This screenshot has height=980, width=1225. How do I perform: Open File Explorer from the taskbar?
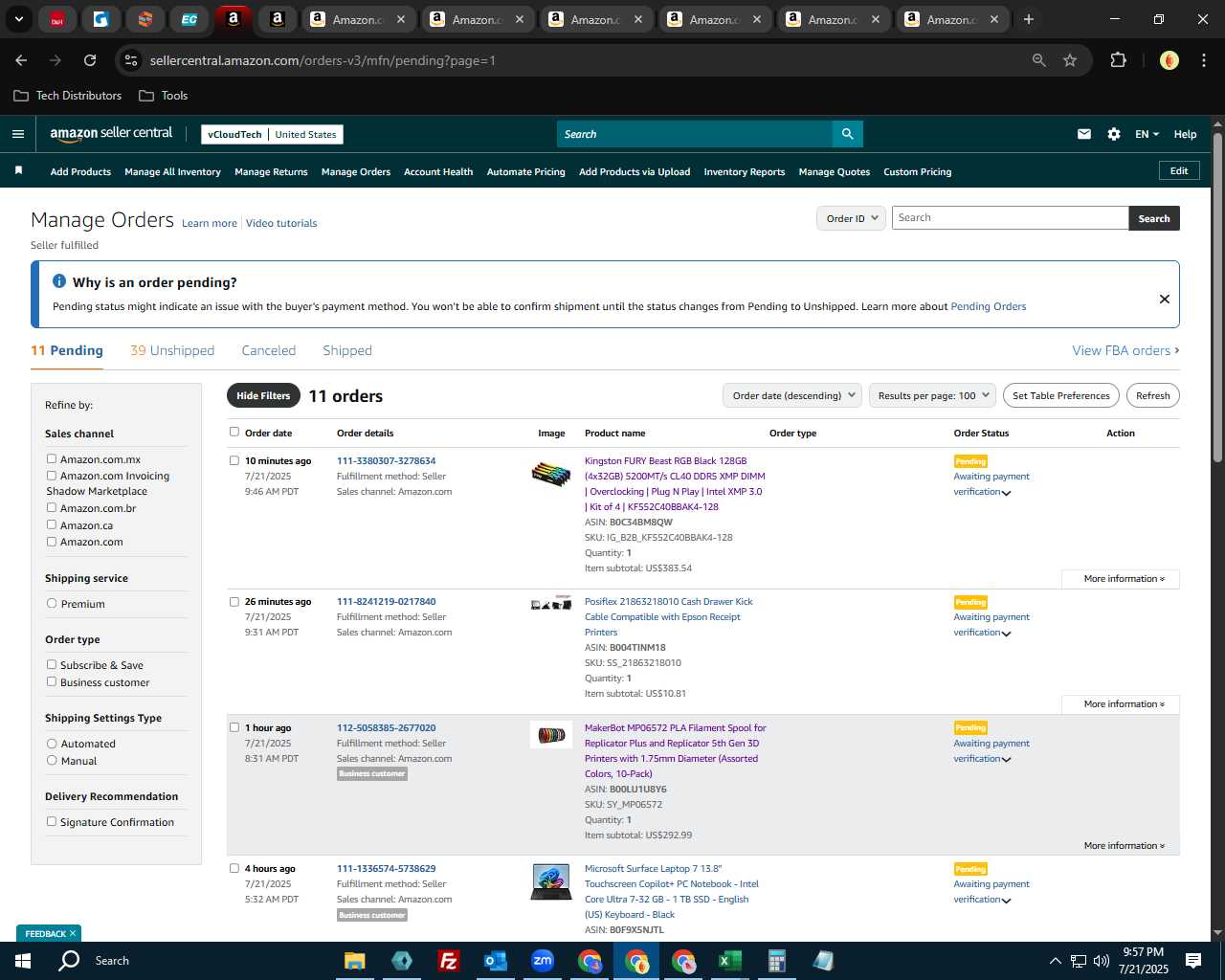[x=355, y=961]
